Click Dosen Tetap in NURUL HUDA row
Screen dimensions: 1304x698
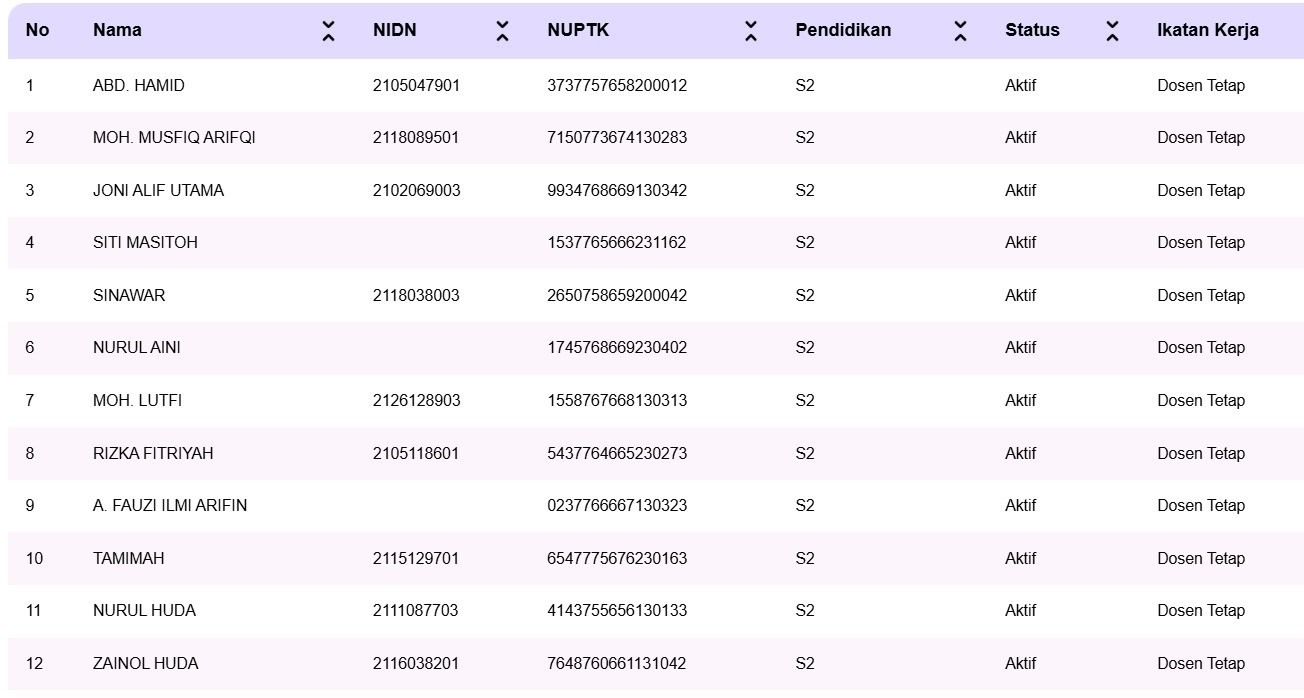coord(1200,611)
